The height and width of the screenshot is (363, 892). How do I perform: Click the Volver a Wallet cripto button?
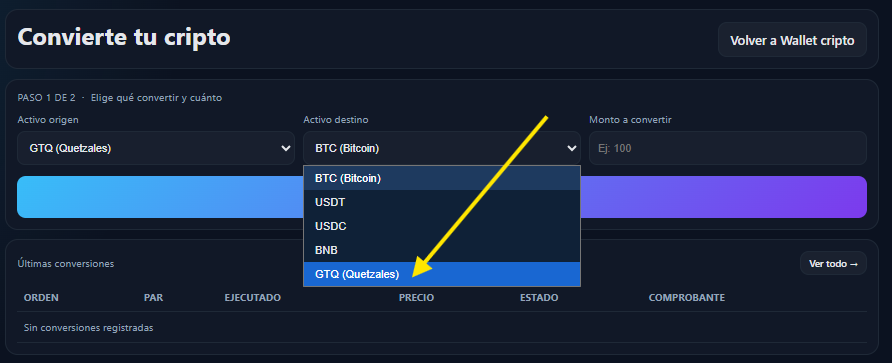pos(792,40)
